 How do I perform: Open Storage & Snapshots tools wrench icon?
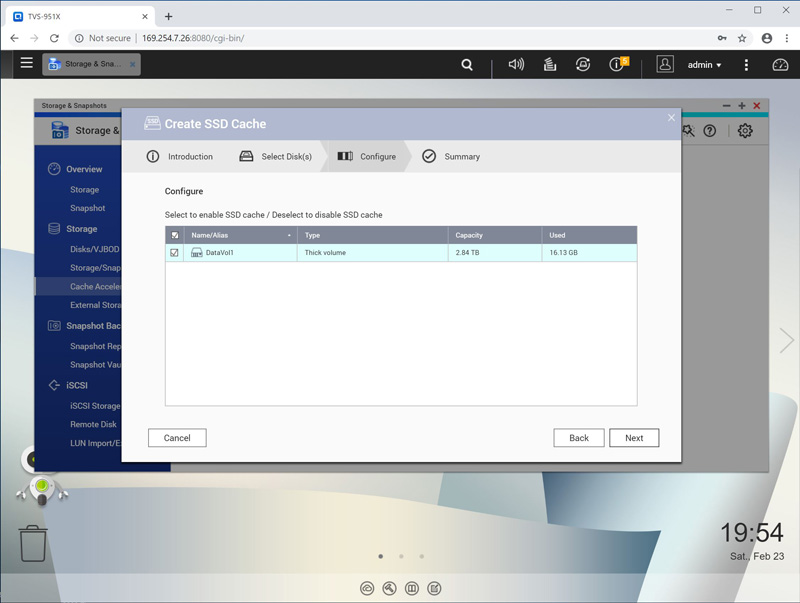pos(688,131)
